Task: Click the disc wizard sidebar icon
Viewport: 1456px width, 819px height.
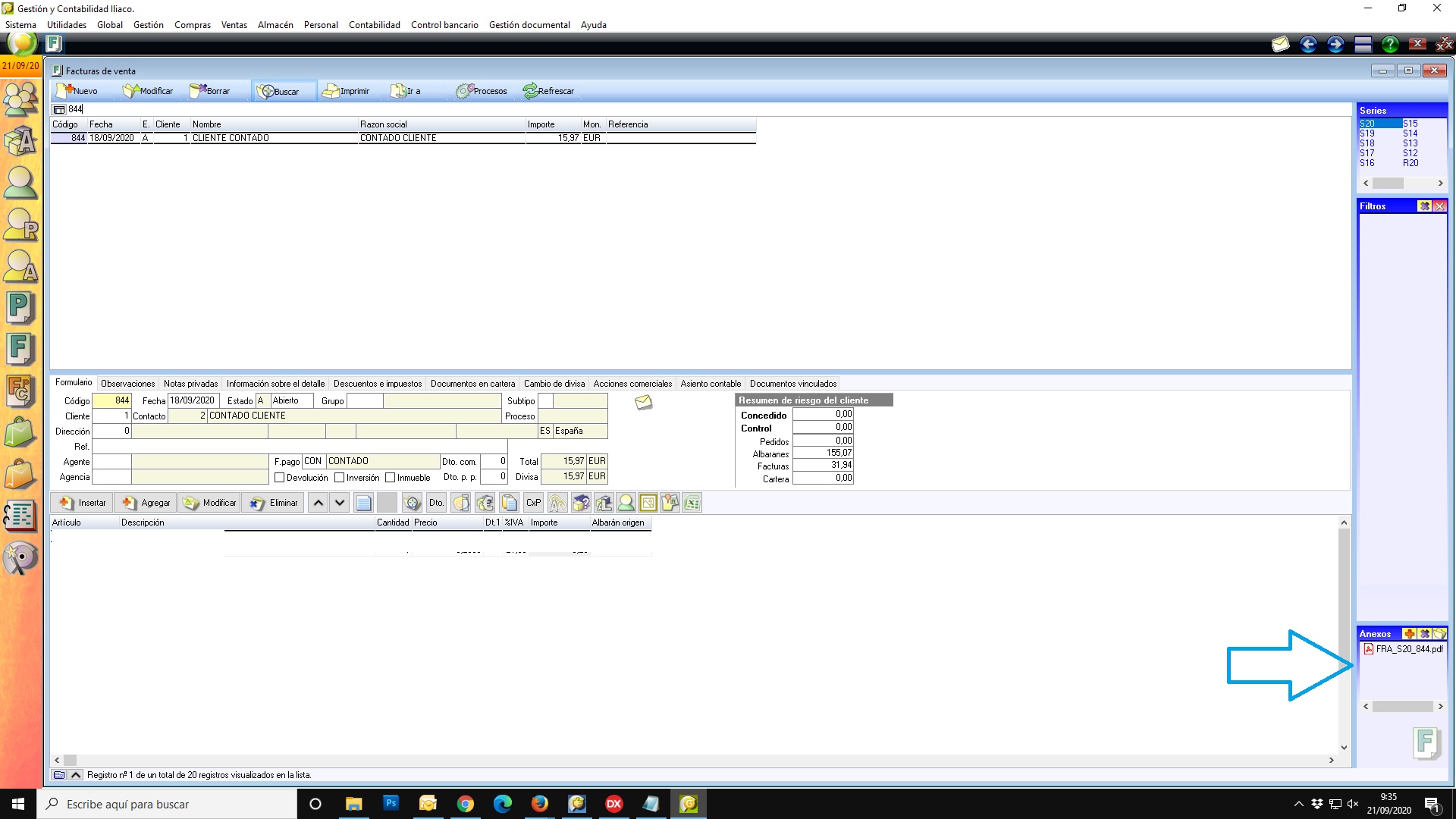Action: [x=20, y=559]
